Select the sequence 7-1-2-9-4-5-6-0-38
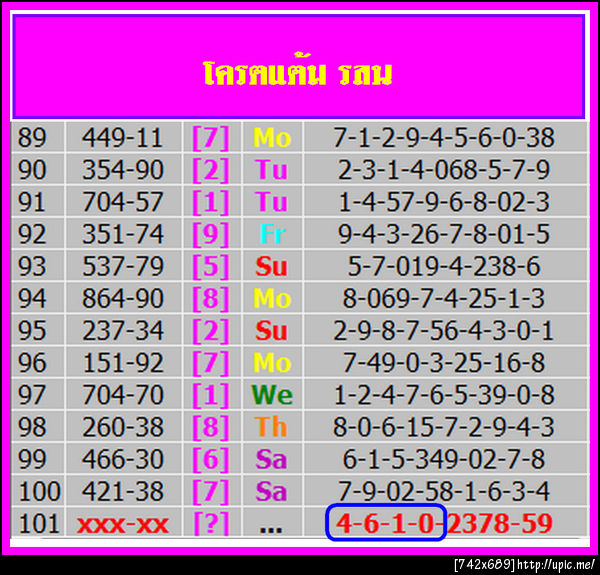 click(444, 137)
